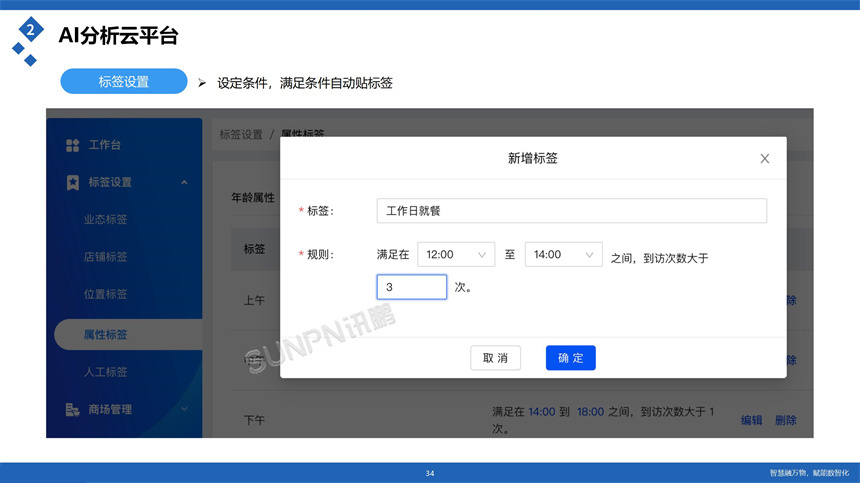Click the blue 标签设置 pill button
860x483 pixels.
click(124, 82)
